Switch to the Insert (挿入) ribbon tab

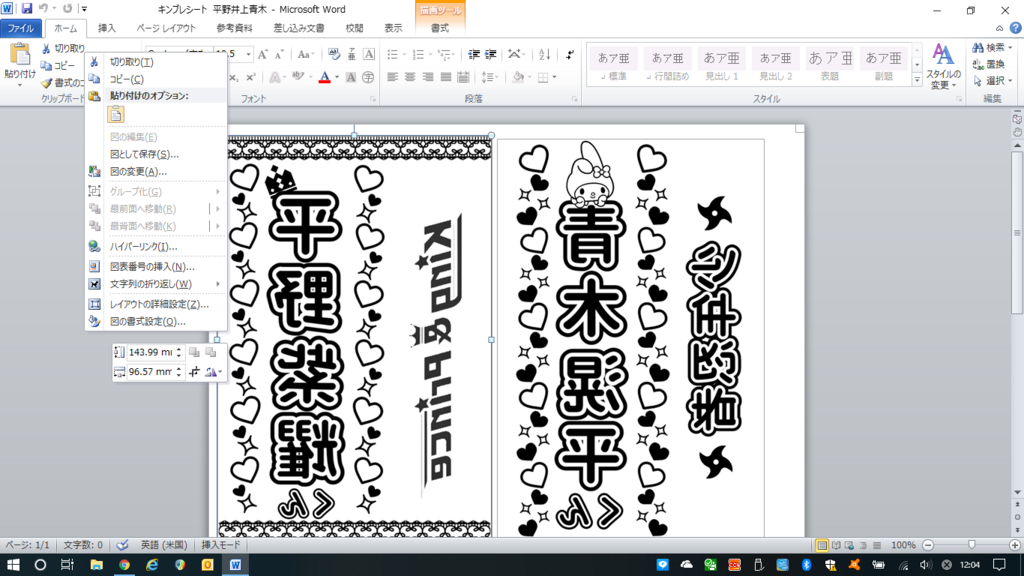pos(107,28)
